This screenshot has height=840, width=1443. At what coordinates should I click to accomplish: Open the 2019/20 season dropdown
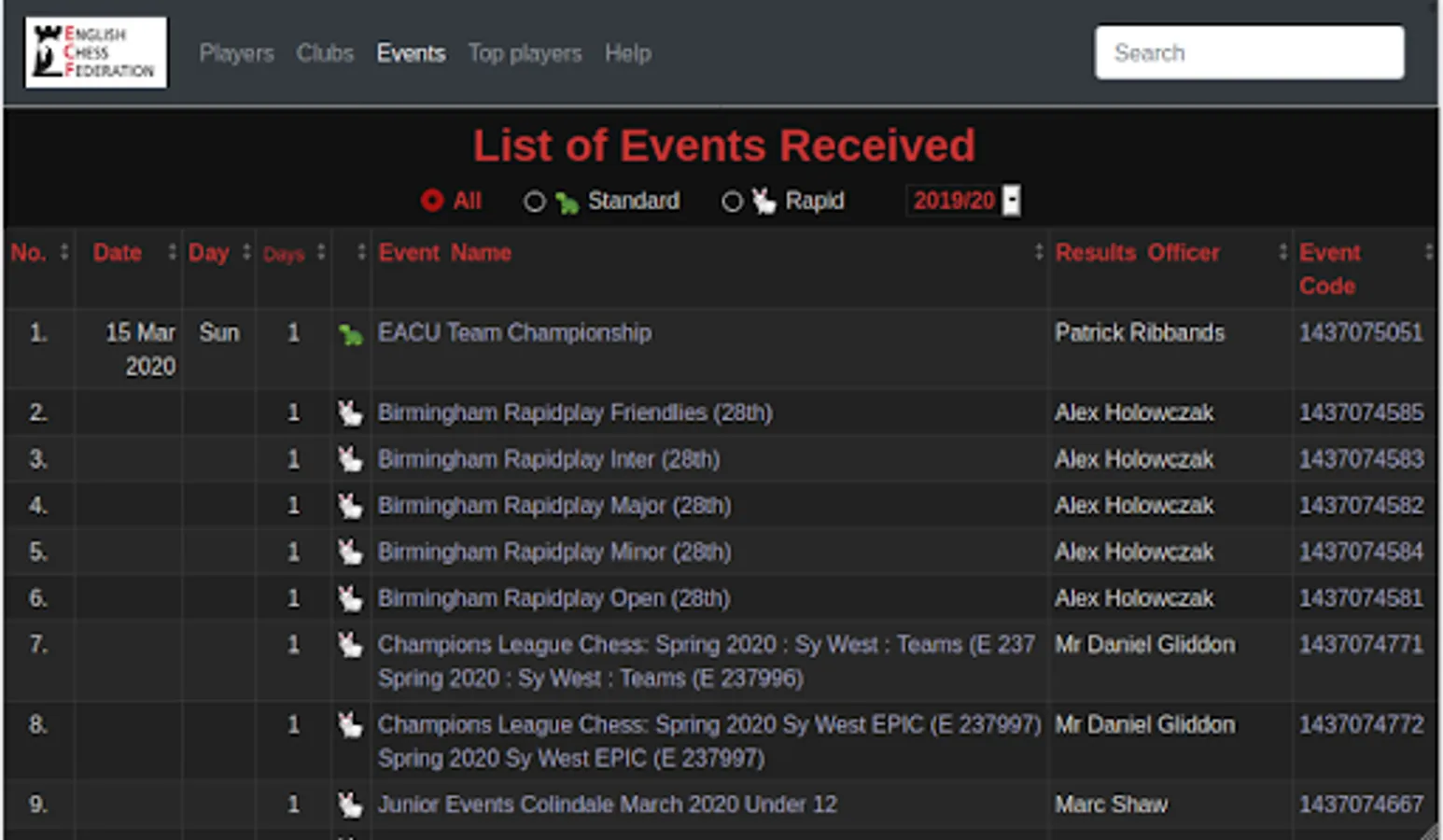[963, 201]
